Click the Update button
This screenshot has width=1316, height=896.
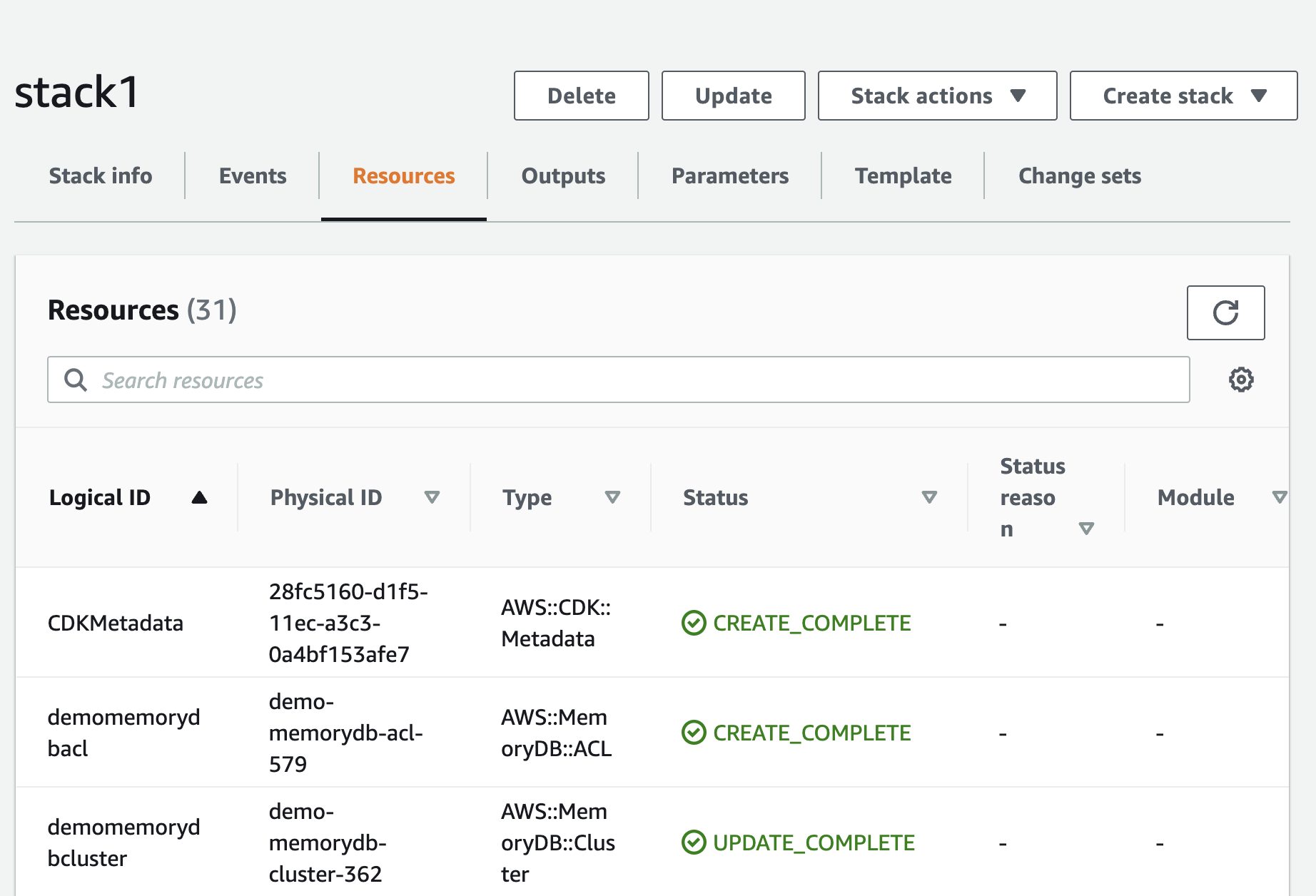(x=733, y=96)
